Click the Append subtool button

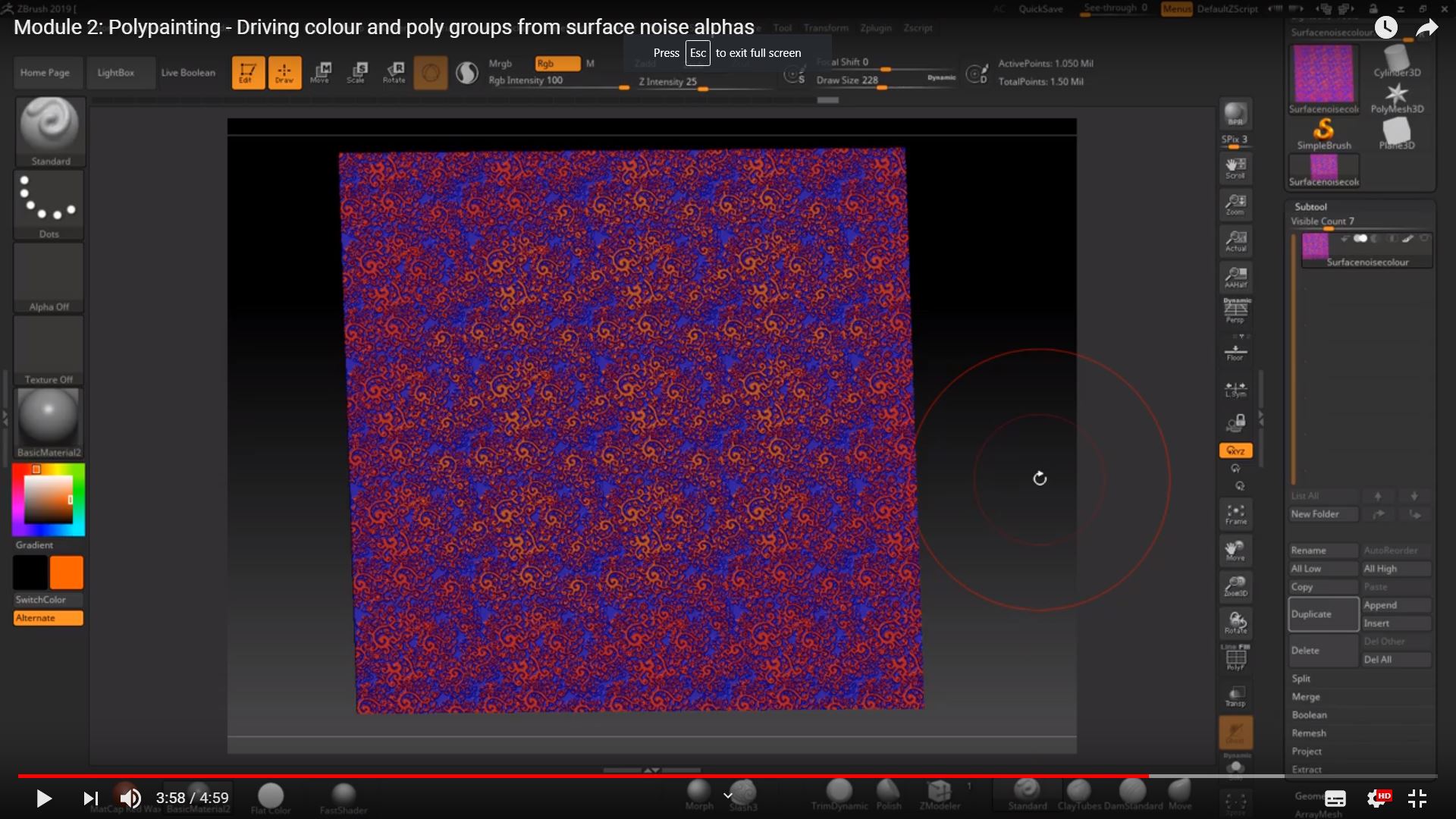point(1396,605)
